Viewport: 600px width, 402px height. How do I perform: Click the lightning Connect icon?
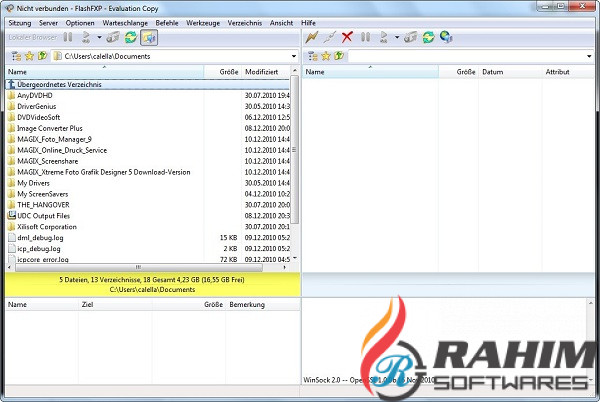311,37
